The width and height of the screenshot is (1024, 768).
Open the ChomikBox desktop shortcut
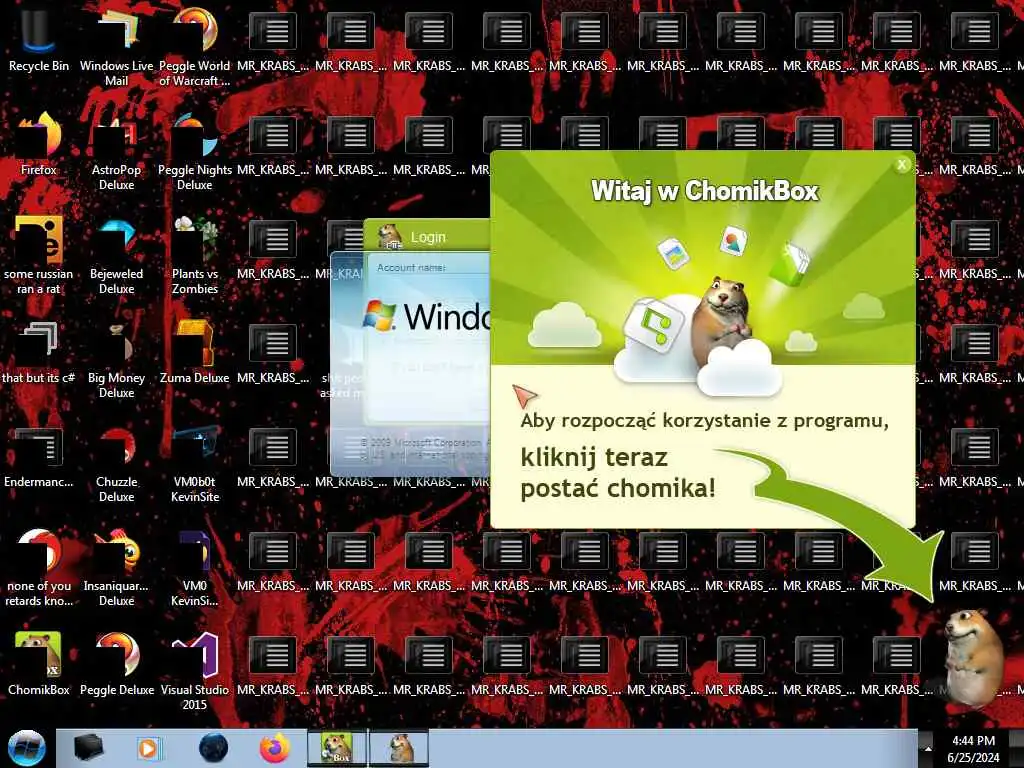[x=39, y=663]
